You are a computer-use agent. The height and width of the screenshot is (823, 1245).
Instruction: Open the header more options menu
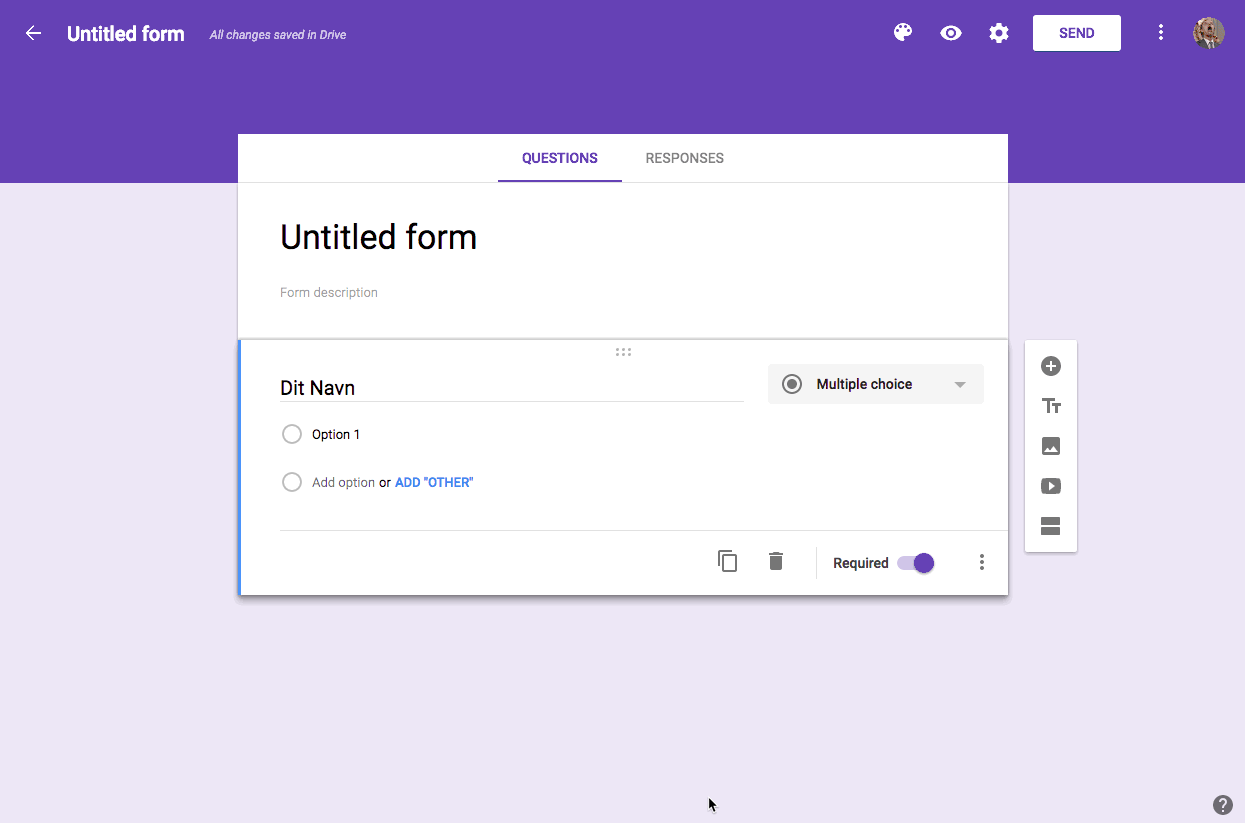pyautogui.click(x=1161, y=33)
